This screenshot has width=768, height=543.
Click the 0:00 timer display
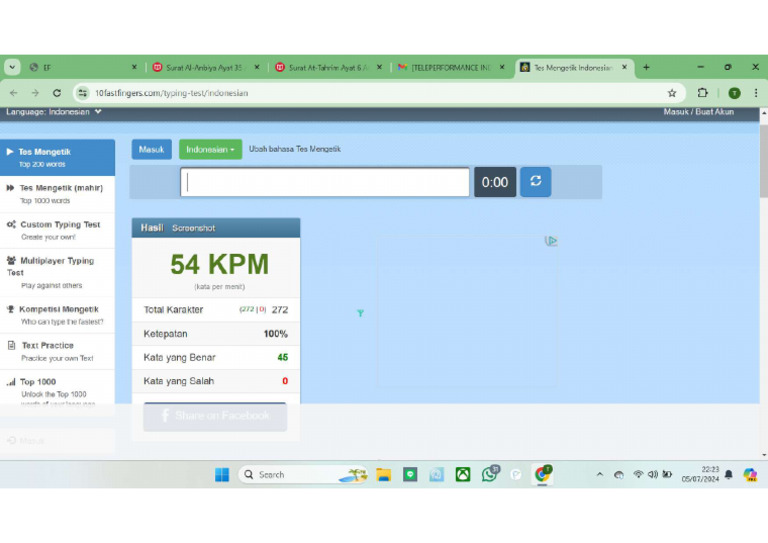(x=495, y=182)
